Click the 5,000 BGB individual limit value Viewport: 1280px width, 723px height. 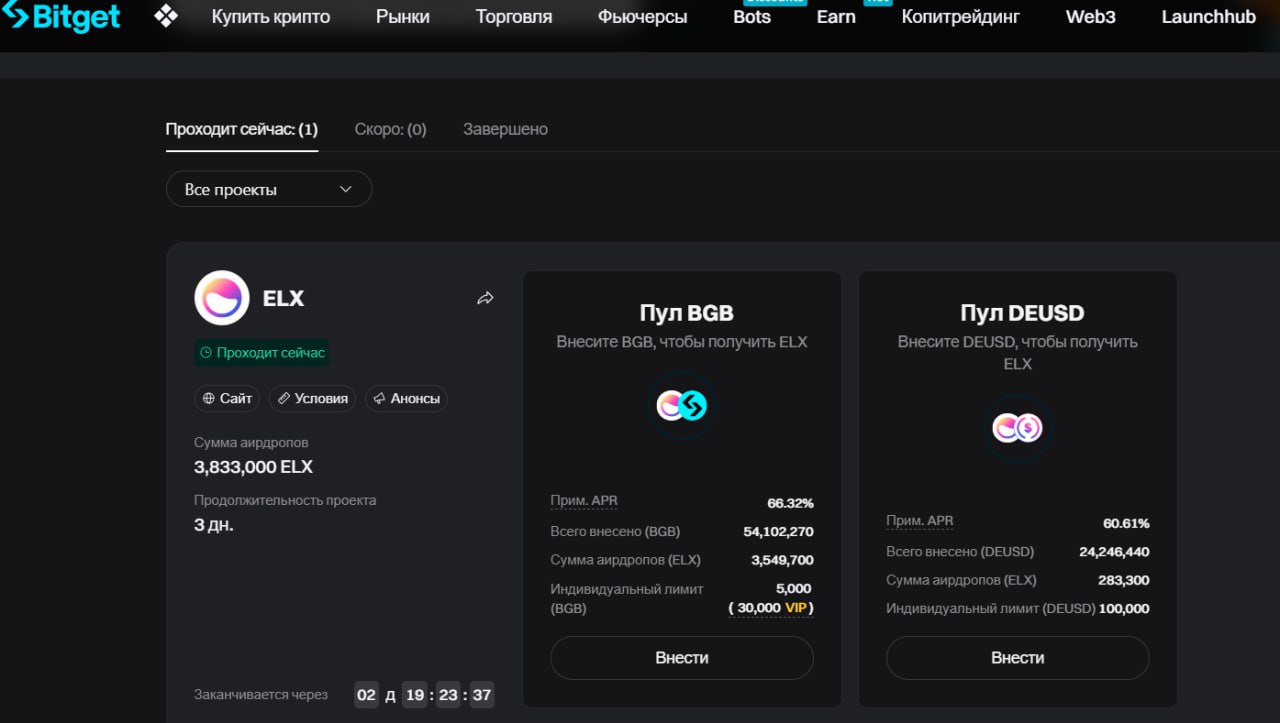[794, 588]
